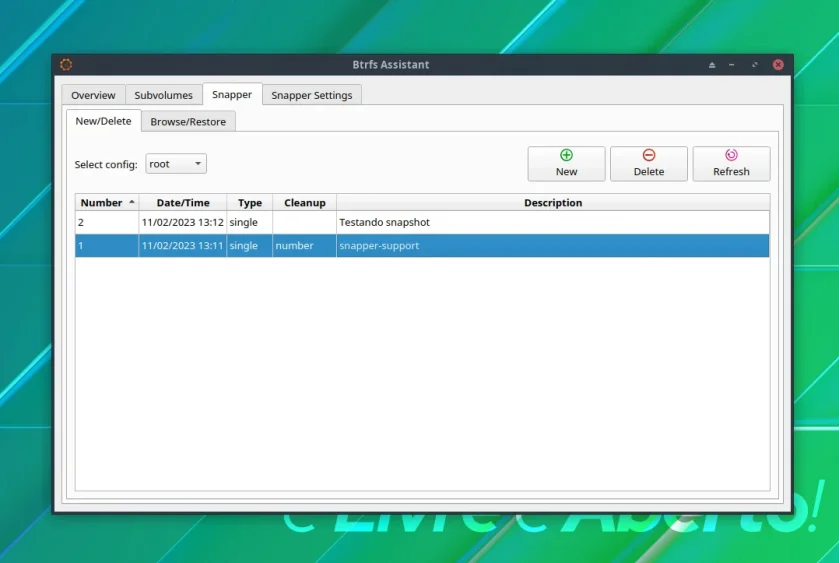Click the green plus New snapshot button
Screen dimensions: 840x563
pos(566,163)
